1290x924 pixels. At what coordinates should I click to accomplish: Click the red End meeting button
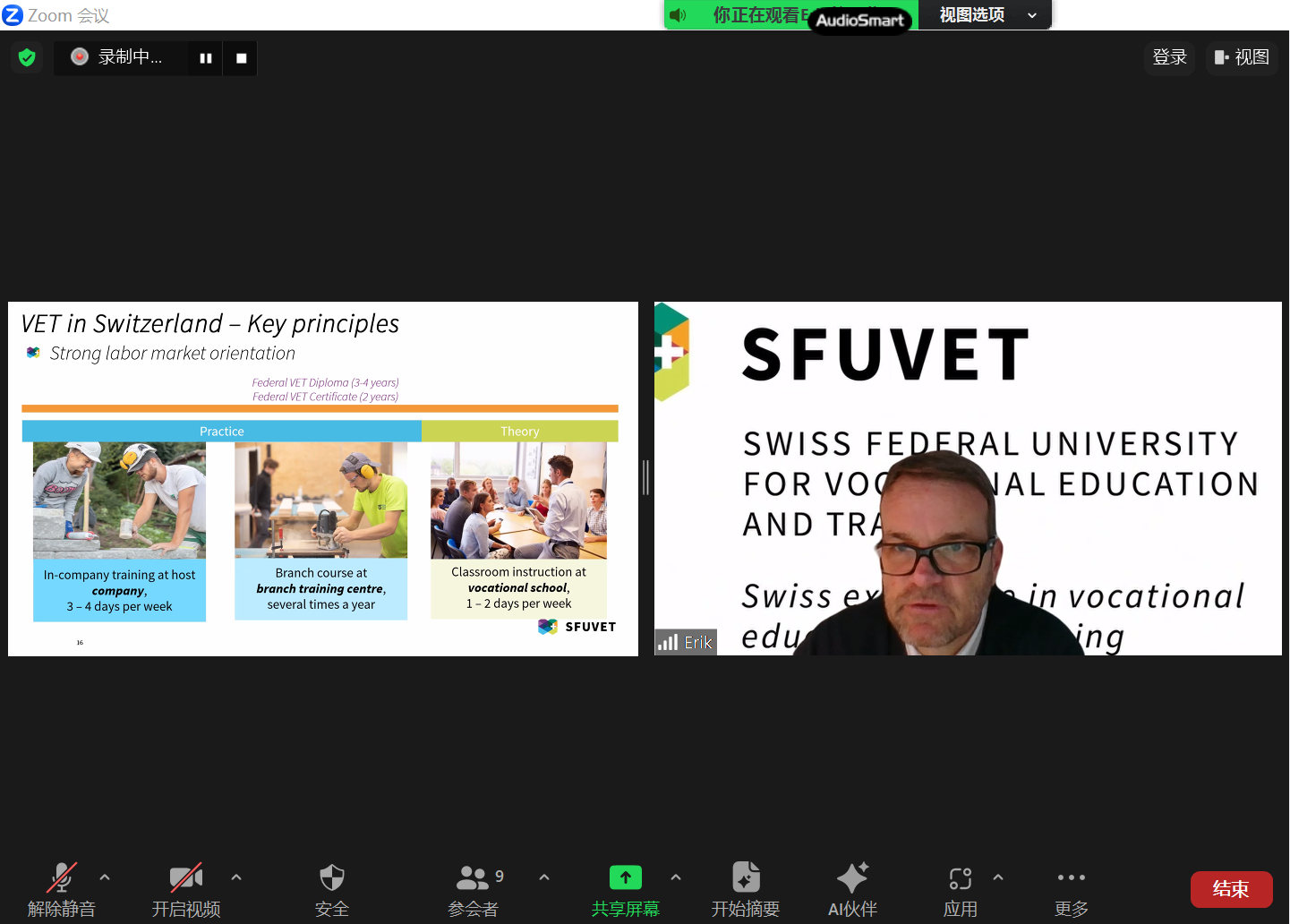point(1231,889)
